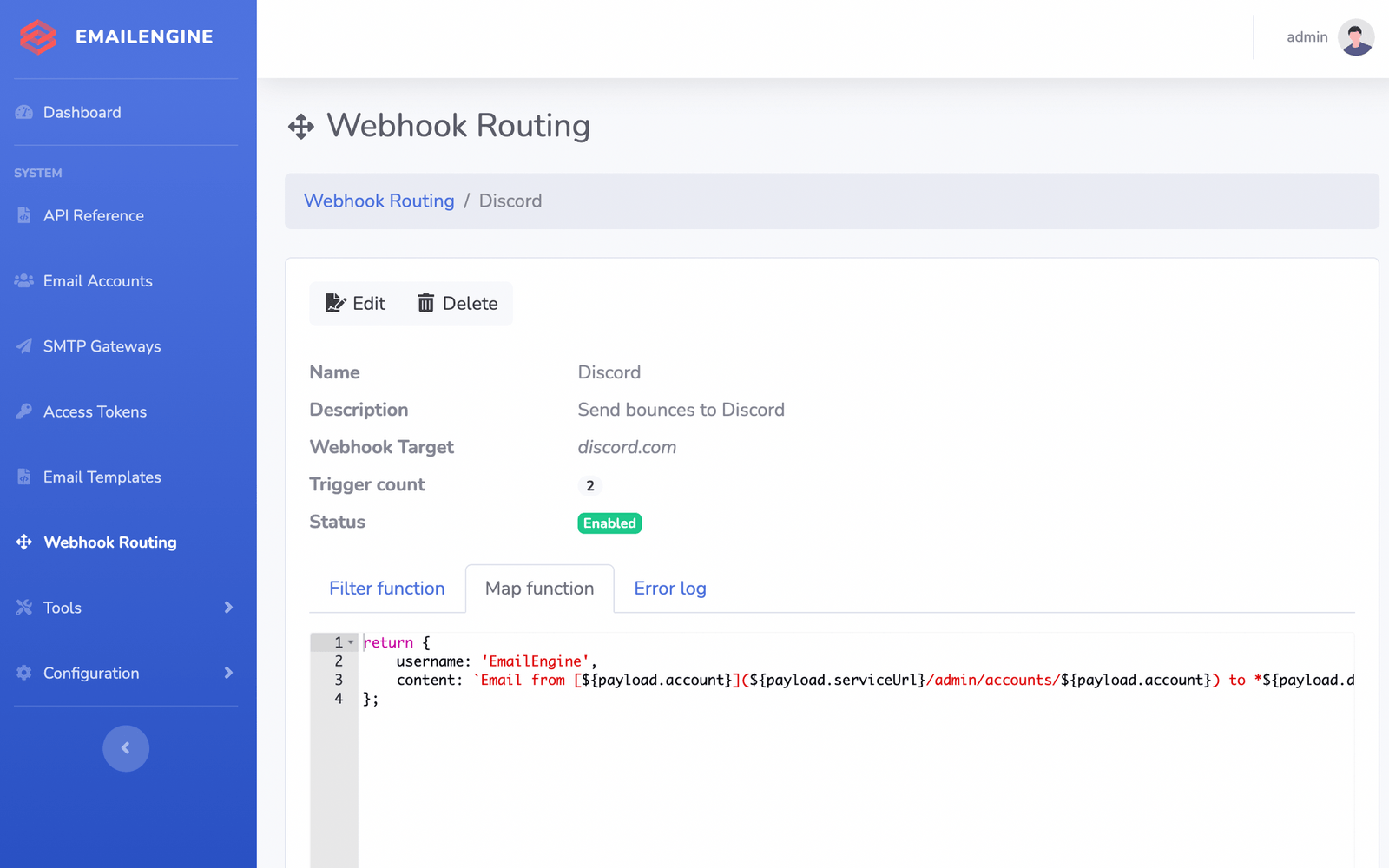Collapse the code fold triangle on line 1
This screenshot has width=1389, height=868.
point(350,641)
